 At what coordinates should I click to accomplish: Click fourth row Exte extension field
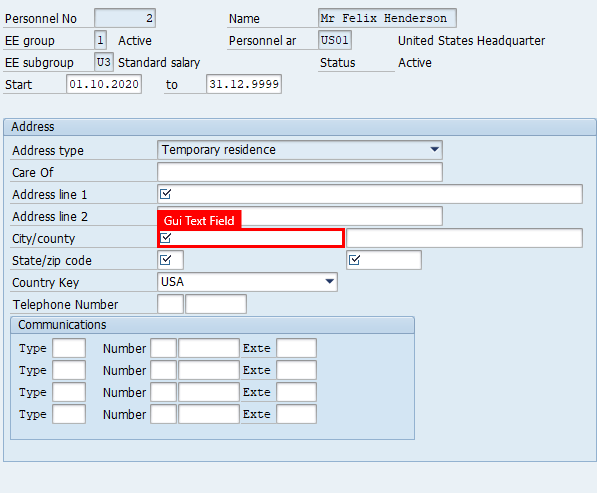[296, 414]
